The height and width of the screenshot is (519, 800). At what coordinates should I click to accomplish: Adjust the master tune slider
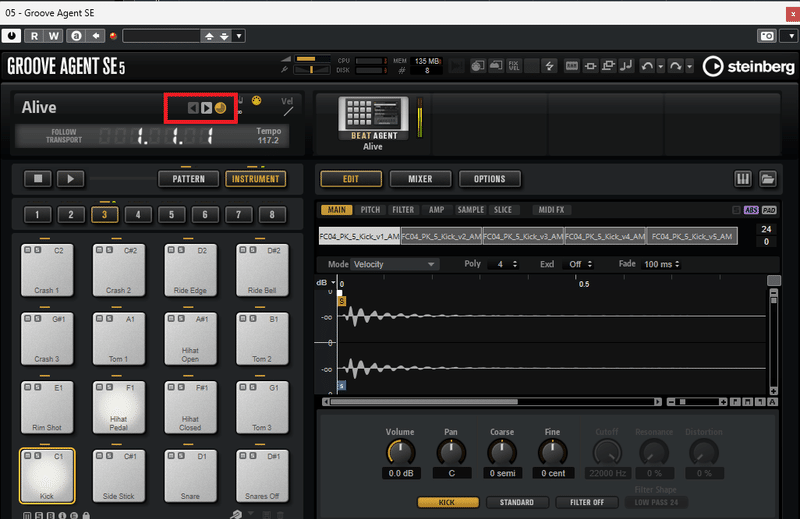tap(313, 70)
